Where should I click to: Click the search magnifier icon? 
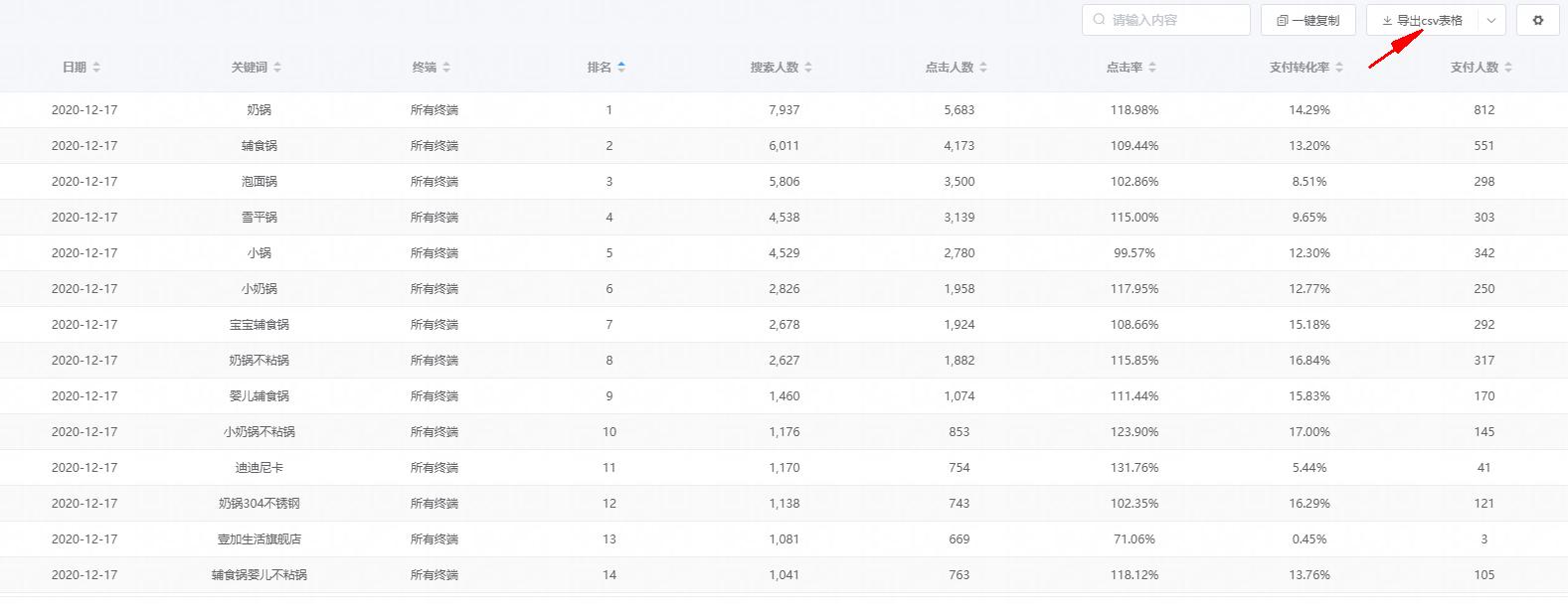pyautogui.click(x=1099, y=20)
